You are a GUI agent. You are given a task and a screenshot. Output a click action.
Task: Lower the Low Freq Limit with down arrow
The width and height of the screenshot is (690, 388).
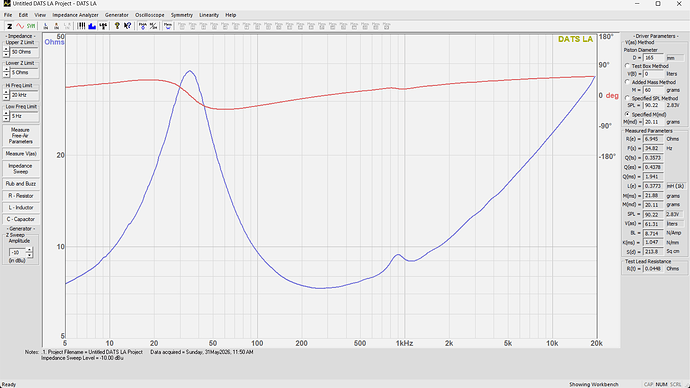6,119
